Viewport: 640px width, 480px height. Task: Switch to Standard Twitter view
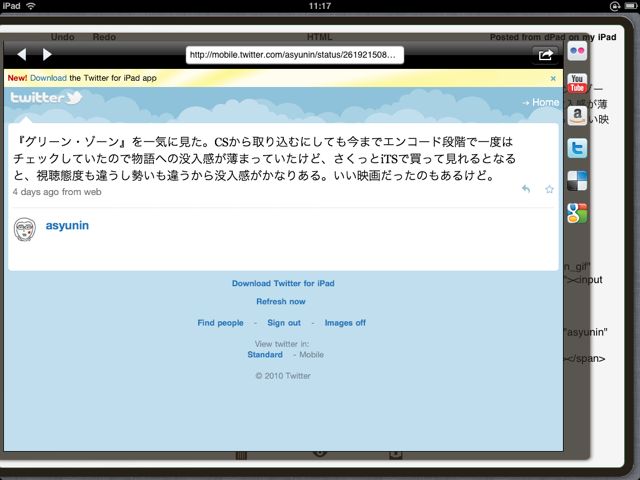265,355
